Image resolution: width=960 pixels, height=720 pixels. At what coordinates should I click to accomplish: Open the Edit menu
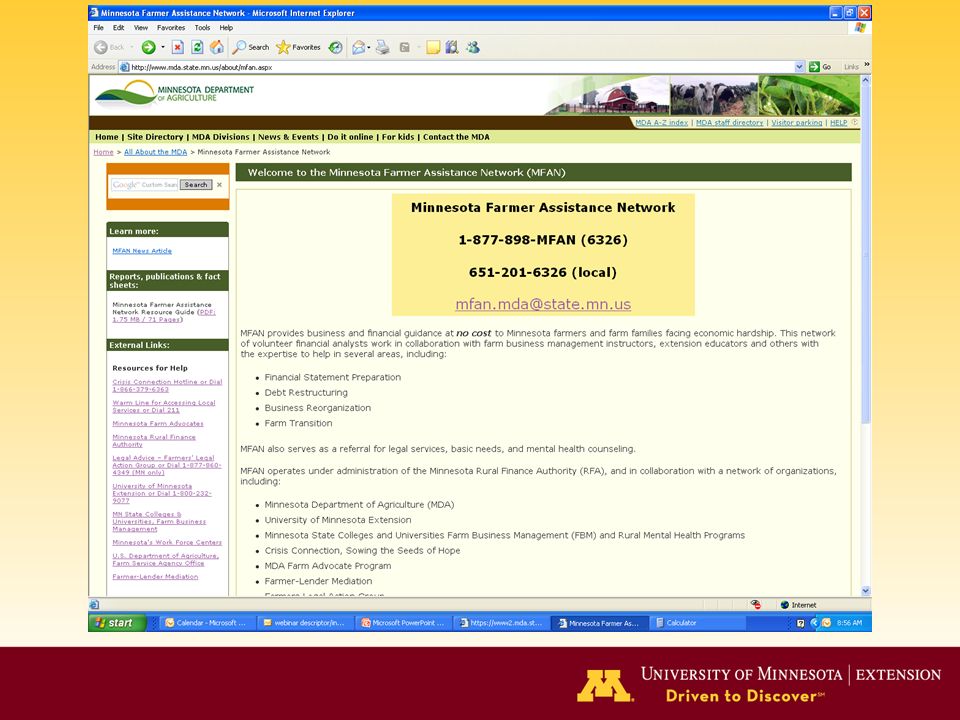[x=119, y=28]
